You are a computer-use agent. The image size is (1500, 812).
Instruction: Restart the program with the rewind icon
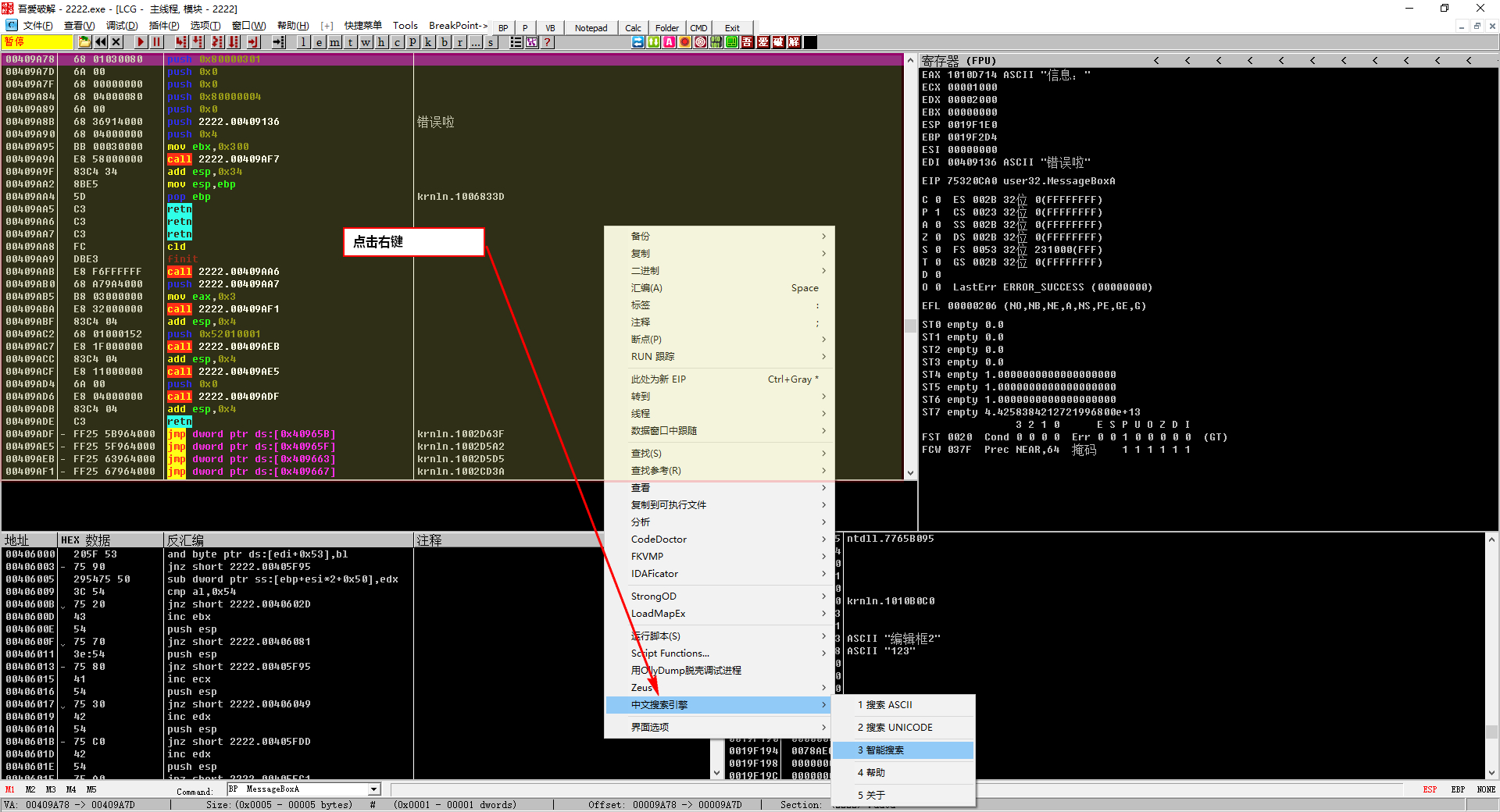point(101,42)
